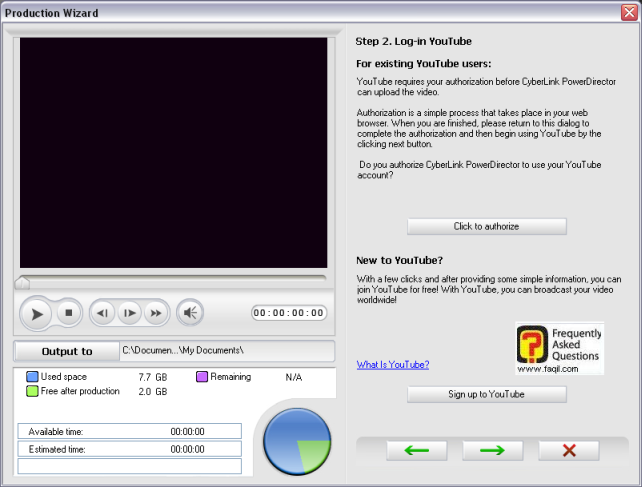This screenshot has height=487, width=642.
Task: Click the New to YouTube? heading
Action: 400,260
